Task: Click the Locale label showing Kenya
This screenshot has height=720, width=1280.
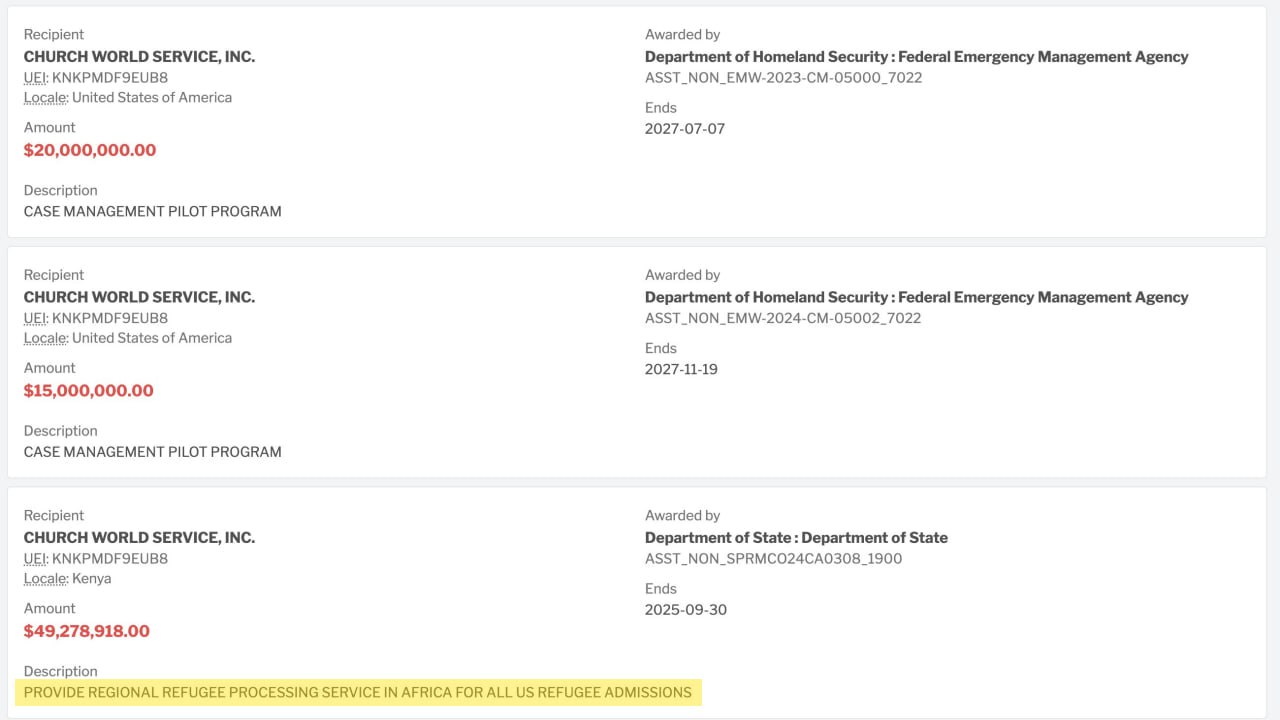Action: (46, 579)
